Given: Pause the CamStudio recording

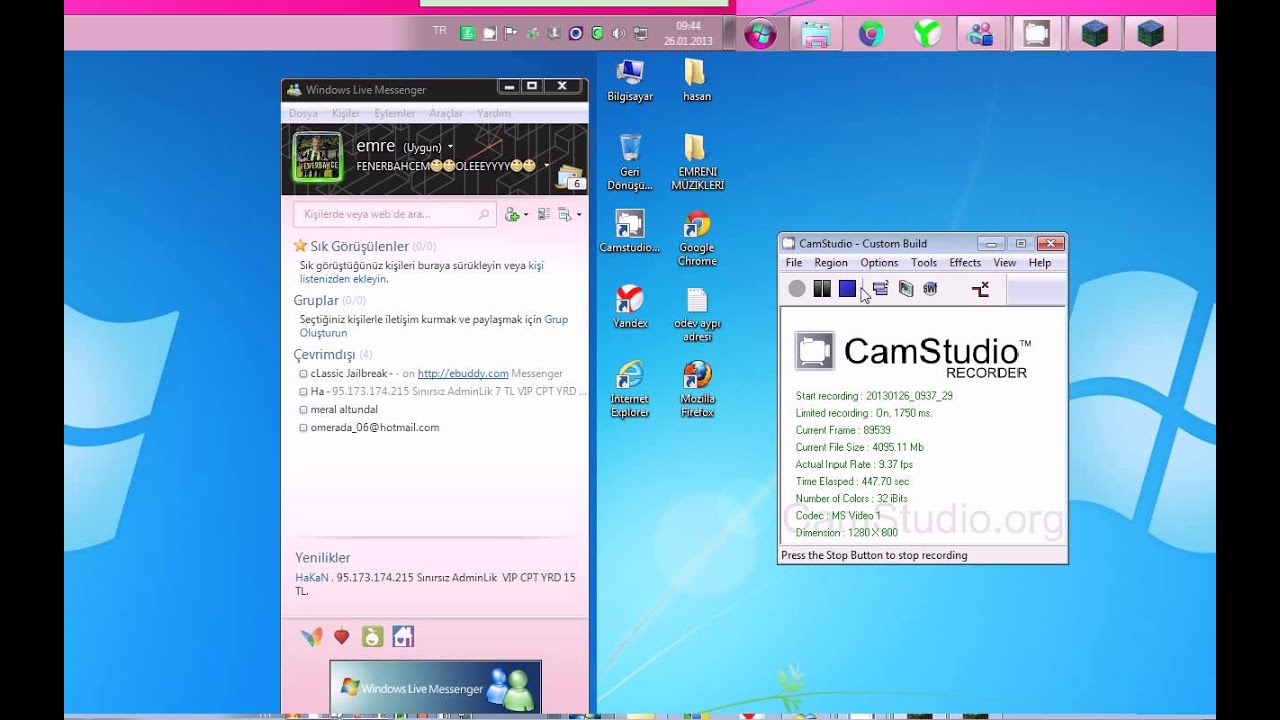Looking at the screenshot, I should click(x=822, y=289).
